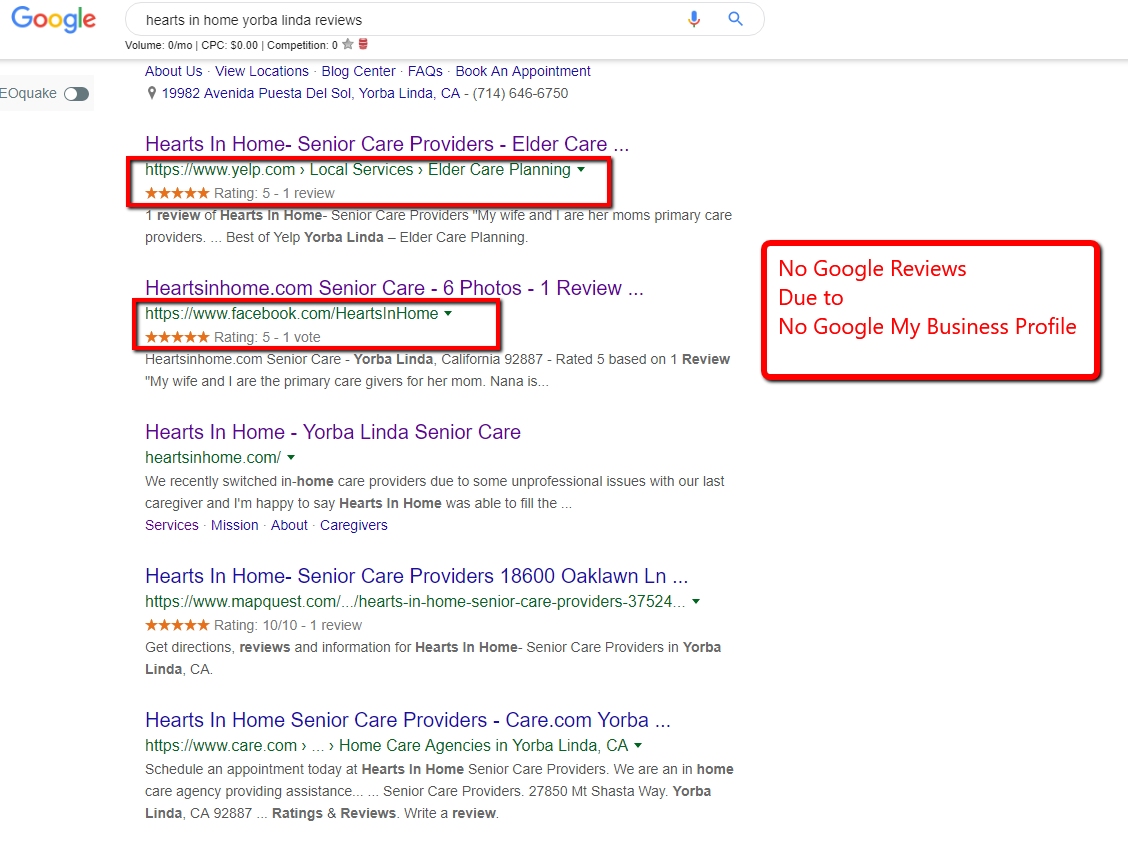Click the facebook.com/HeartsInHome URL text
The height and width of the screenshot is (855, 1128).
[x=291, y=314]
